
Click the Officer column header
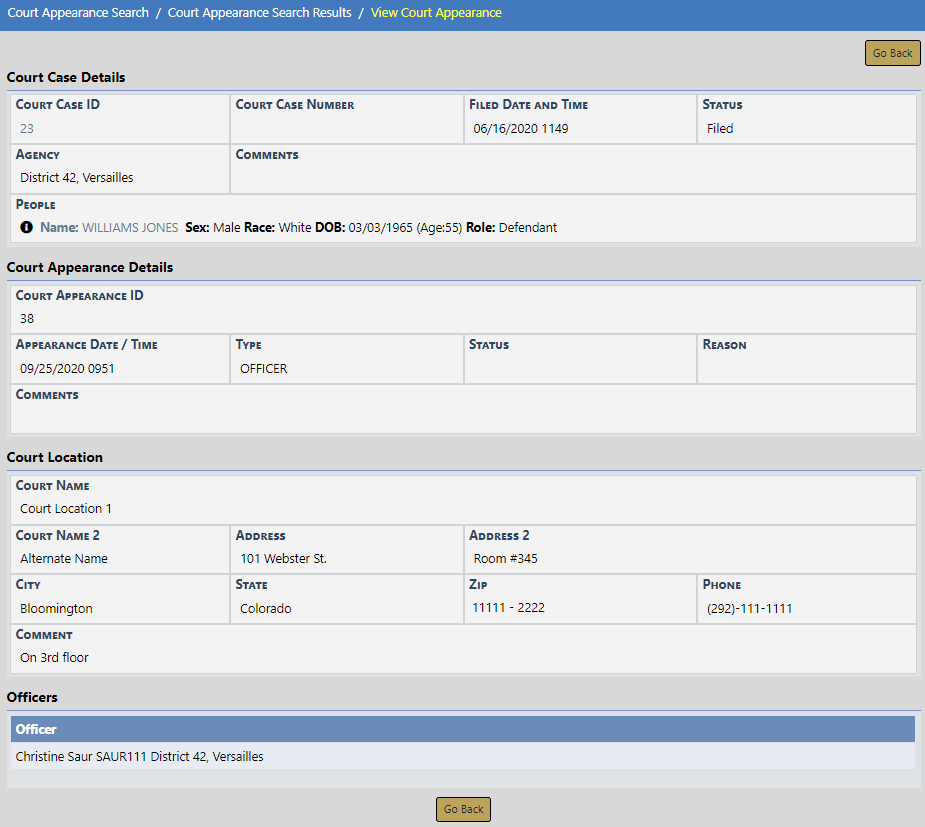click(36, 730)
